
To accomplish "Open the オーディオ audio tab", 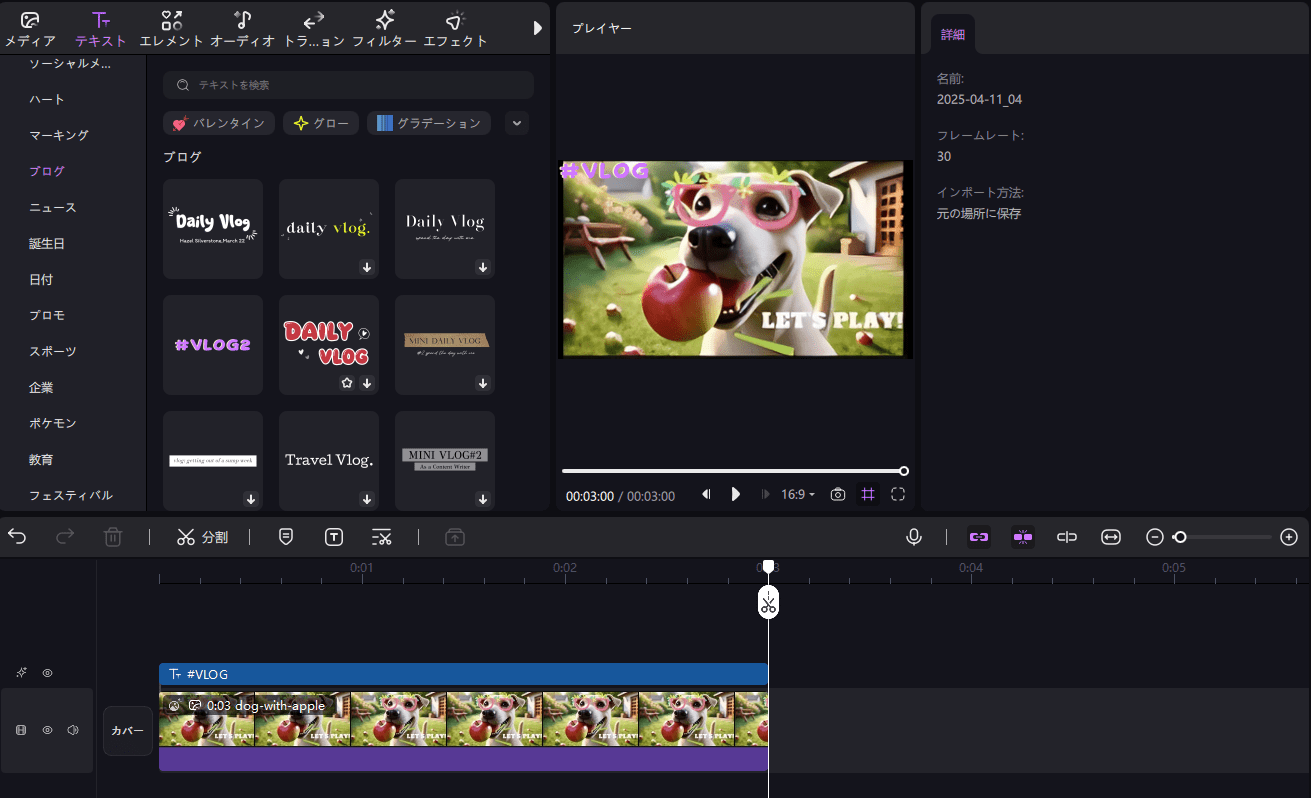I will (x=242, y=29).
